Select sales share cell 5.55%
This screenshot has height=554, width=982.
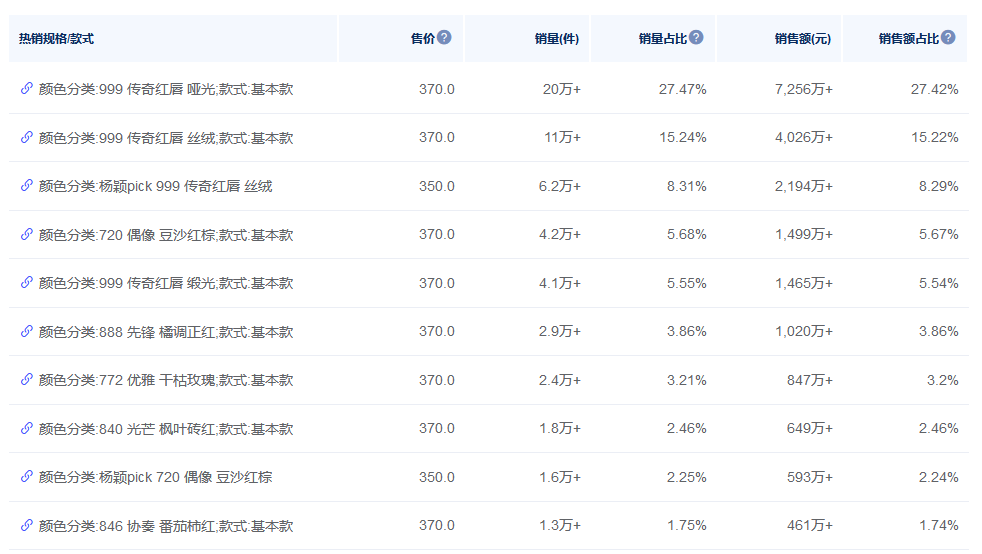[x=686, y=284]
